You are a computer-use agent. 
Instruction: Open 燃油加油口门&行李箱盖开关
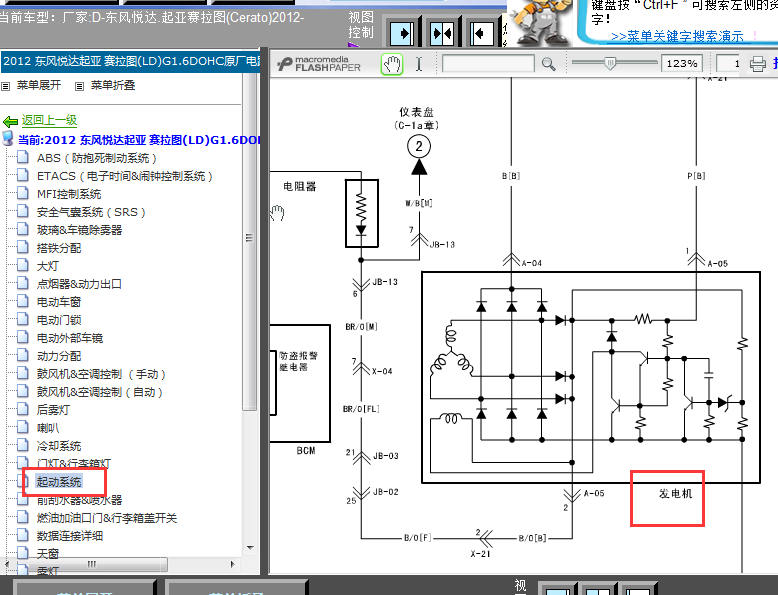point(107,518)
